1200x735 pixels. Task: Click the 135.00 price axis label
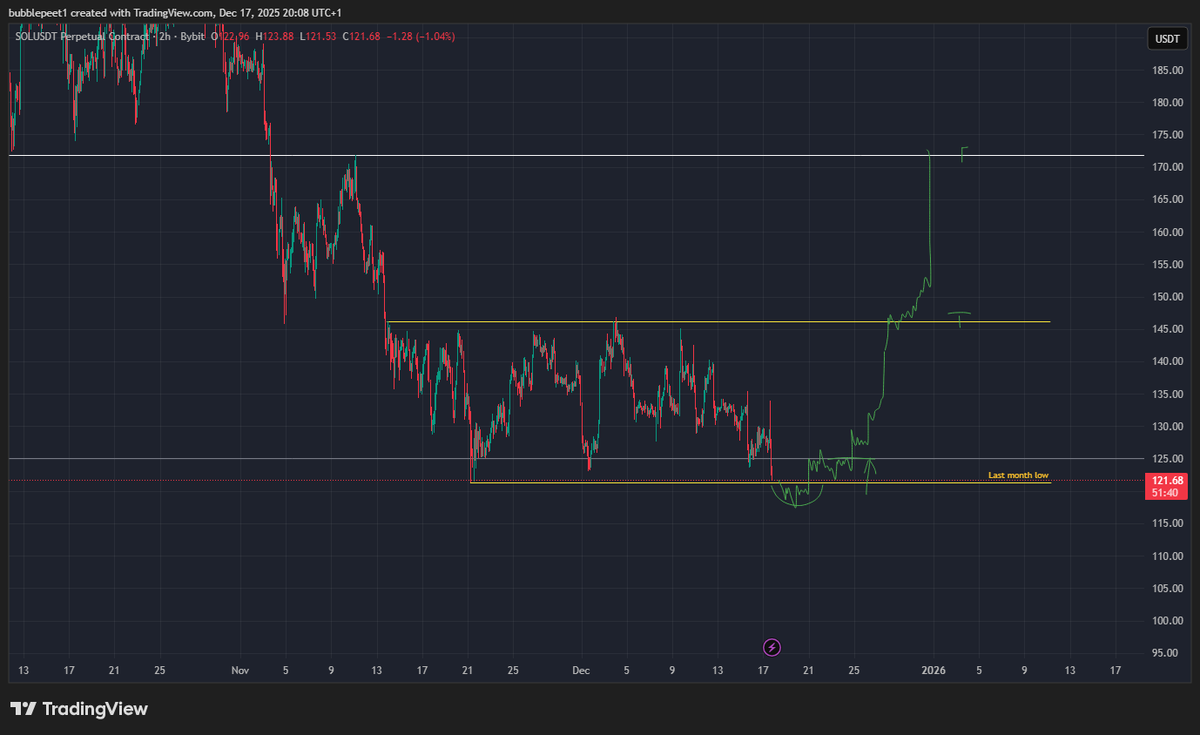1168,394
